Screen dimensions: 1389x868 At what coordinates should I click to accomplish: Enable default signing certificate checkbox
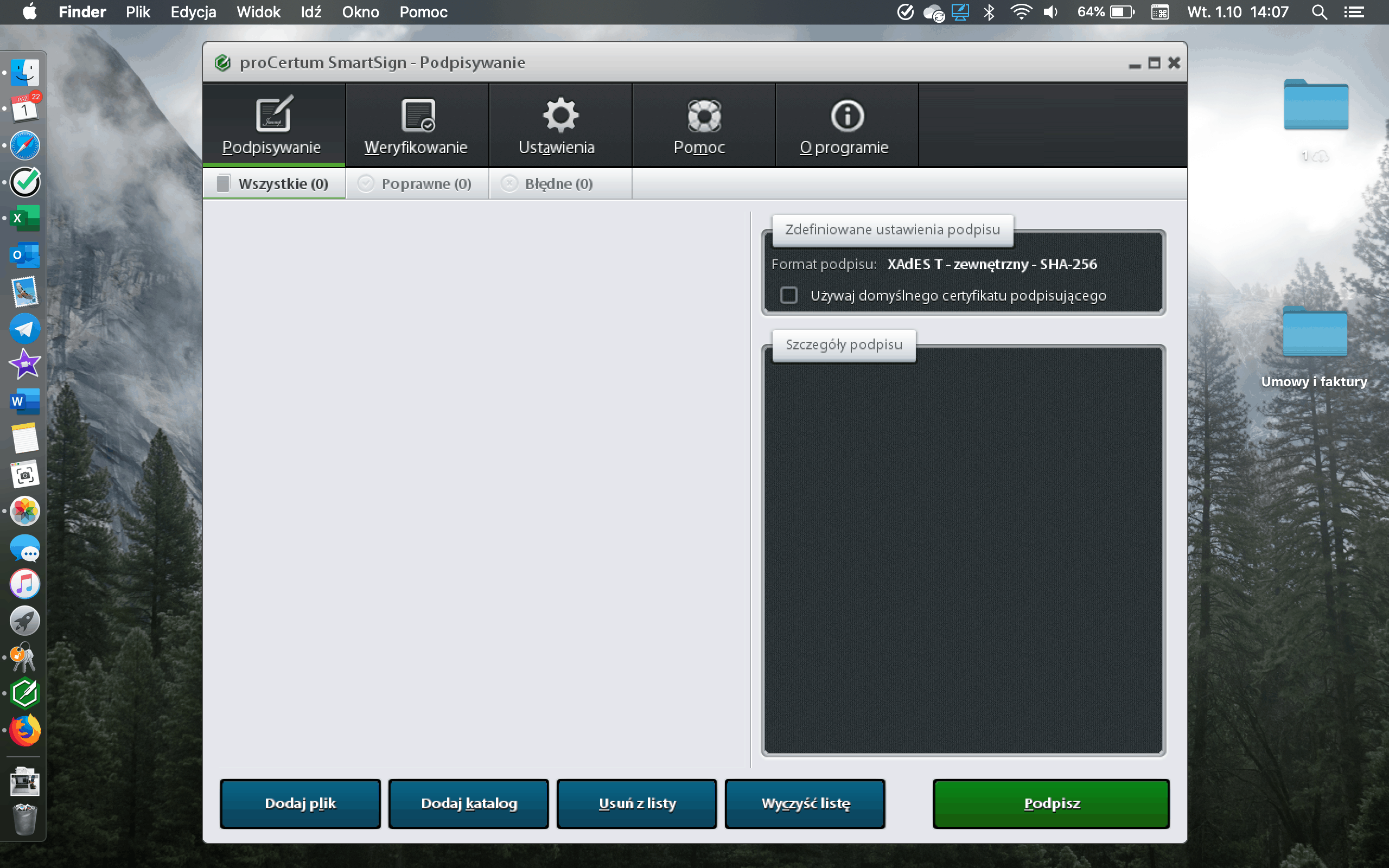tap(789, 295)
